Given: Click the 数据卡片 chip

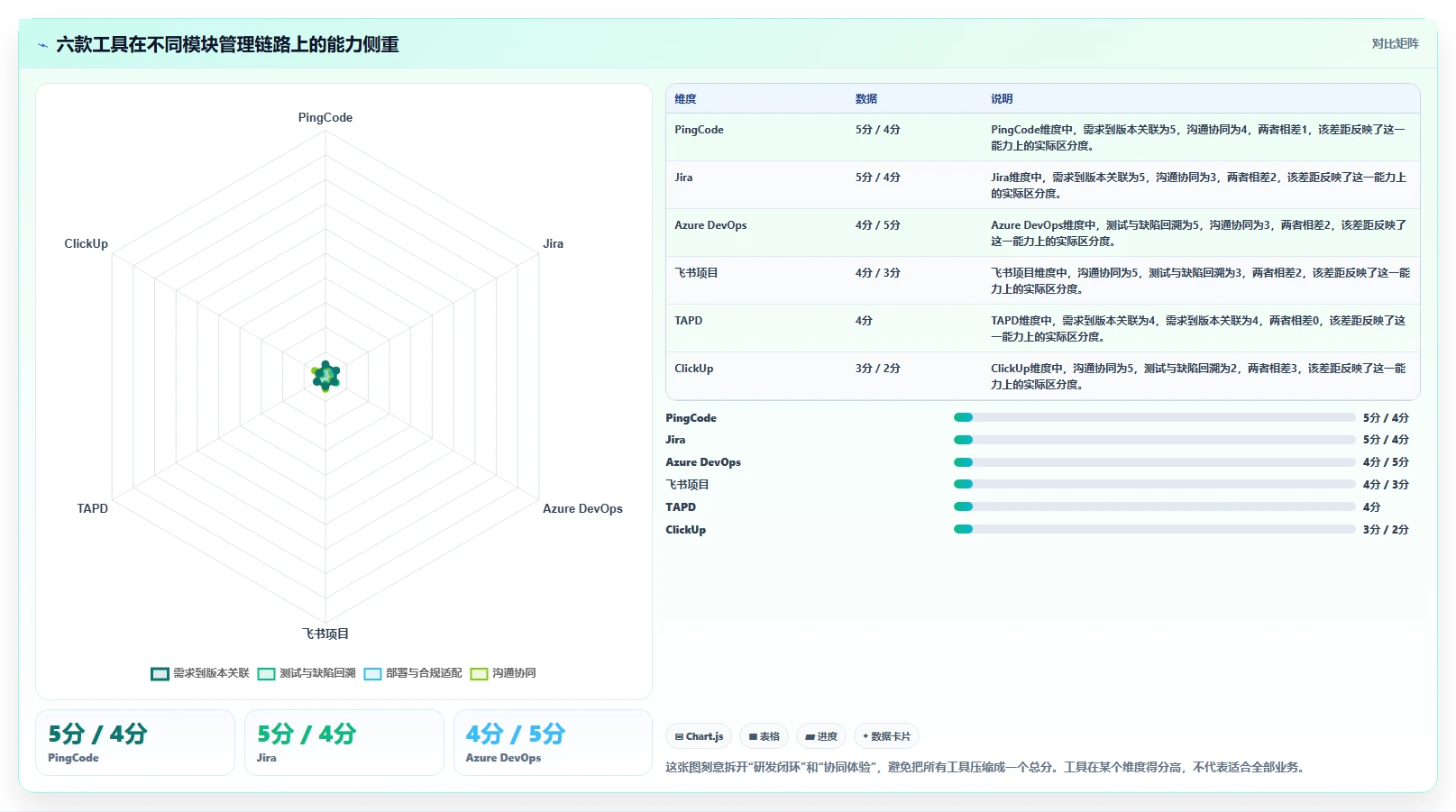Looking at the screenshot, I should pos(886,736).
